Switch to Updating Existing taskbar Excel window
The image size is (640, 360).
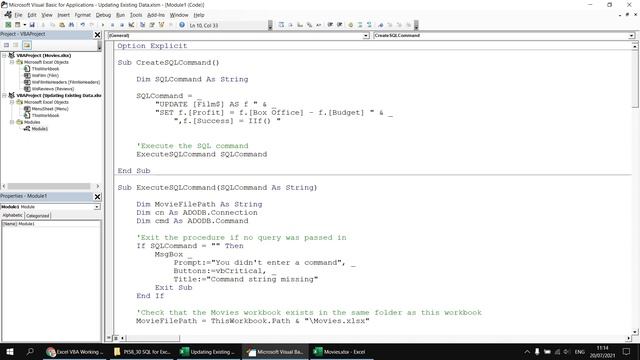click(x=208, y=351)
